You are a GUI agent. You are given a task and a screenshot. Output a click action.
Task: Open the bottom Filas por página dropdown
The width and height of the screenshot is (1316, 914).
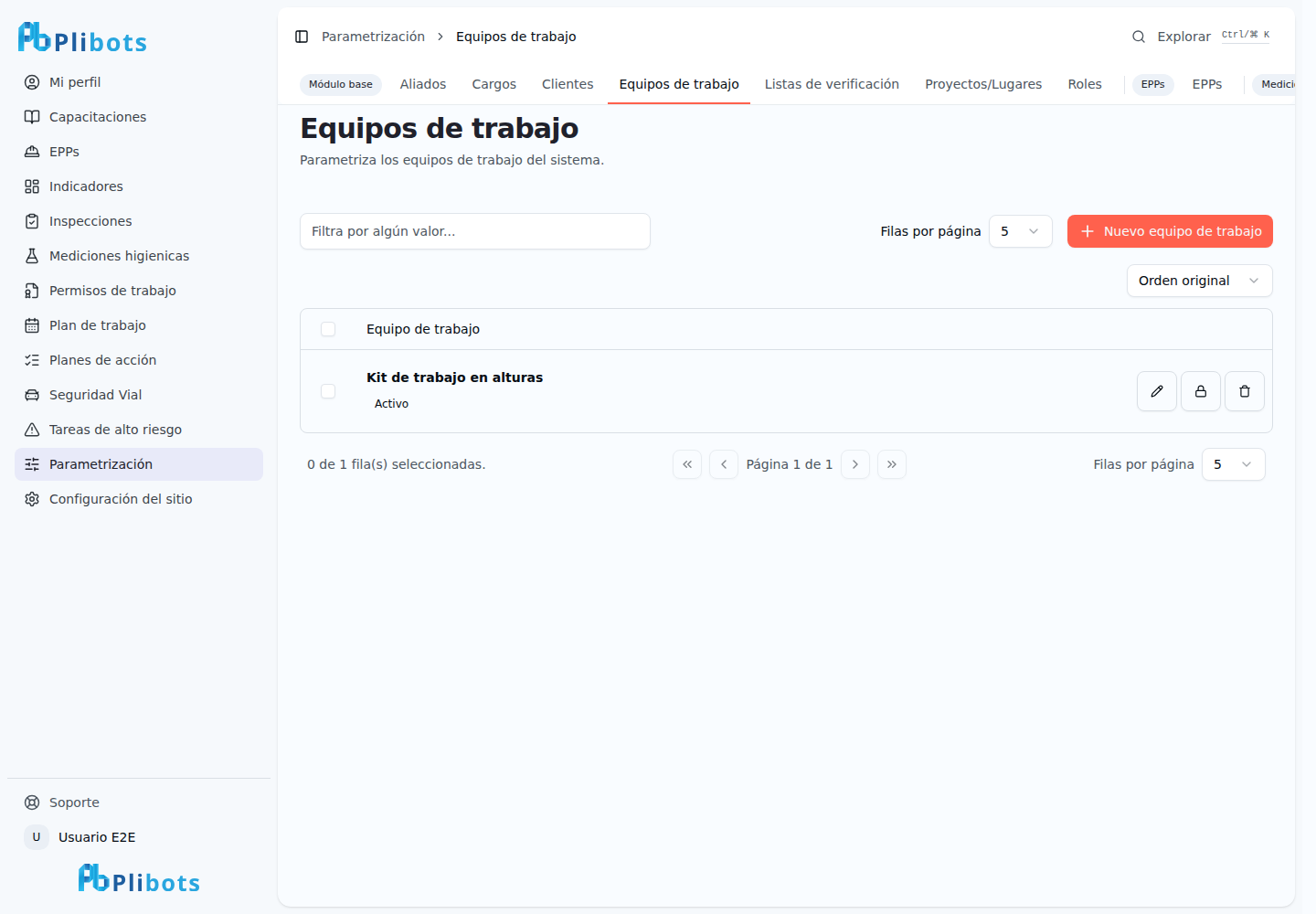1234,464
